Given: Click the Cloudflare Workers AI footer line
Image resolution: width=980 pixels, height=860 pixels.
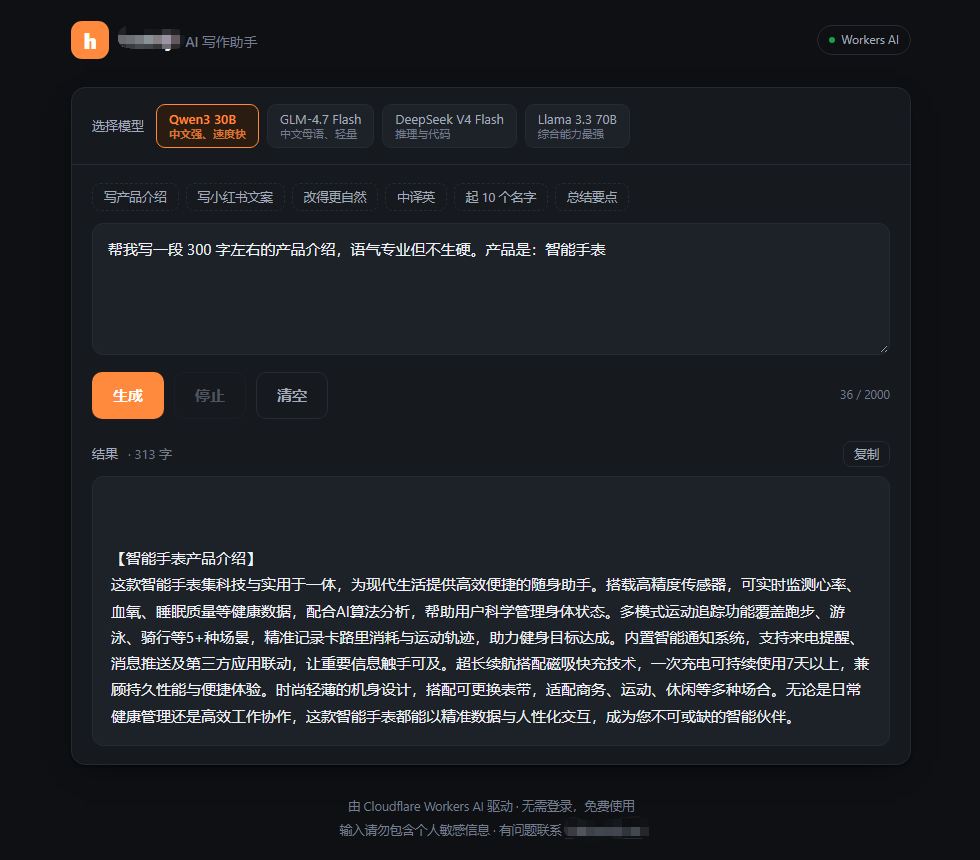Looking at the screenshot, I should [x=491, y=806].
